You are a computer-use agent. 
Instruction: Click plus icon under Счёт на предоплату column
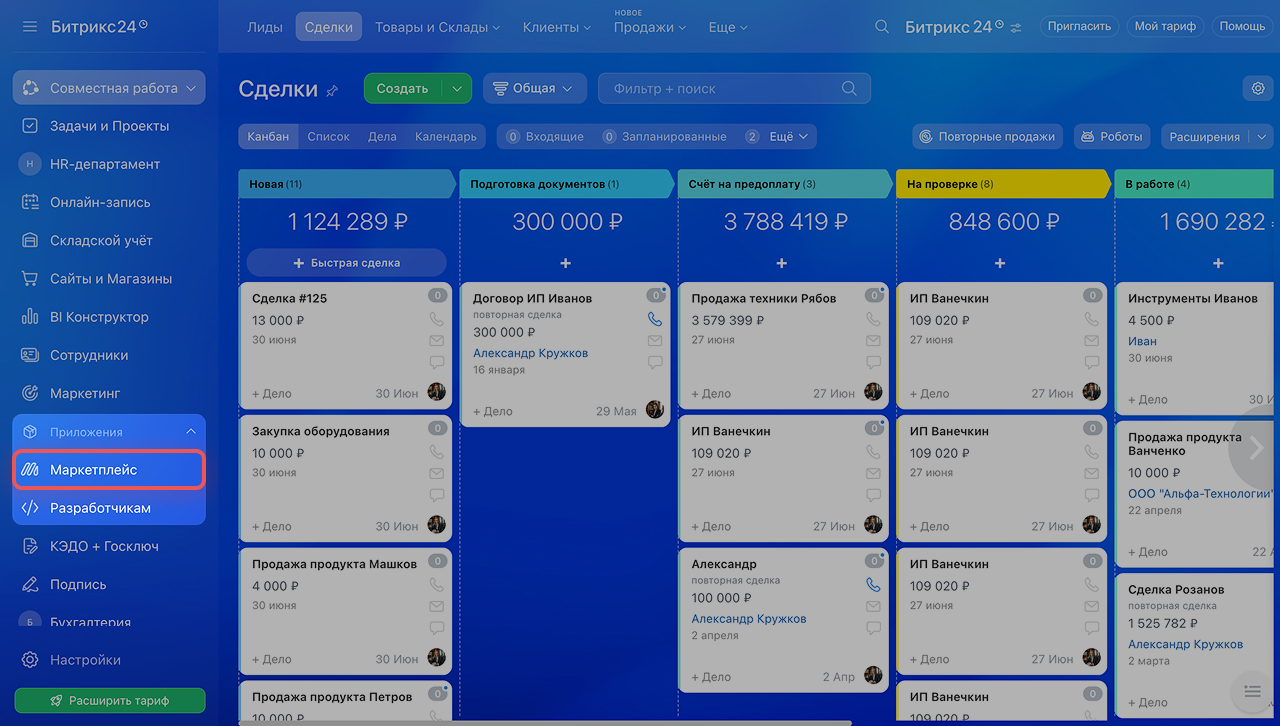(x=782, y=263)
